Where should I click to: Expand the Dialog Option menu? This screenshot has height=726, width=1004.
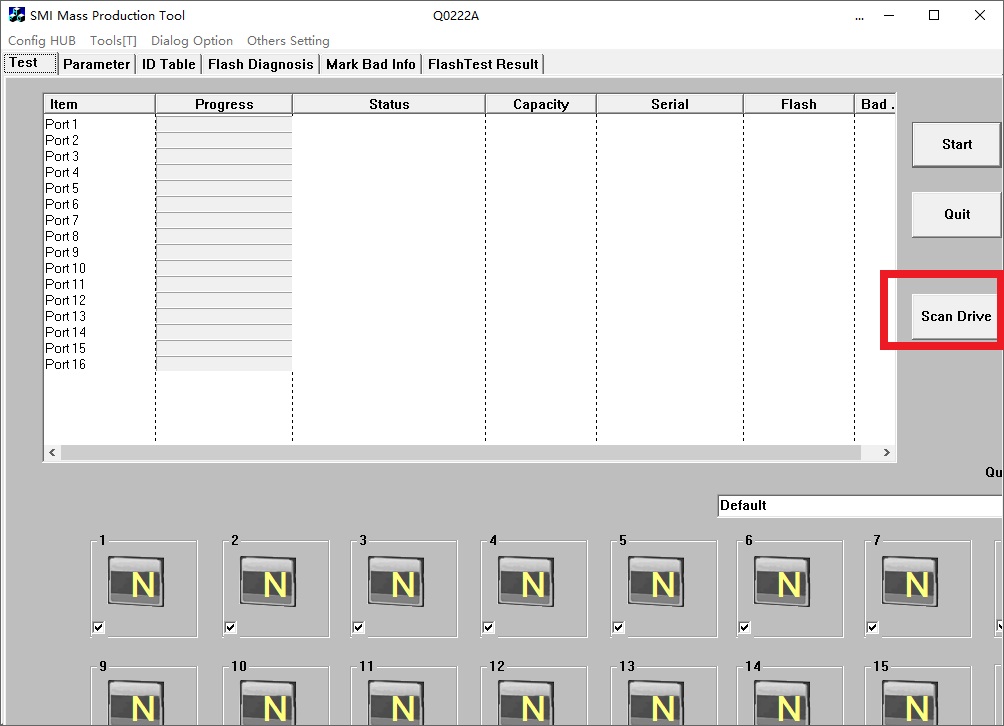[x=192, y=41]
